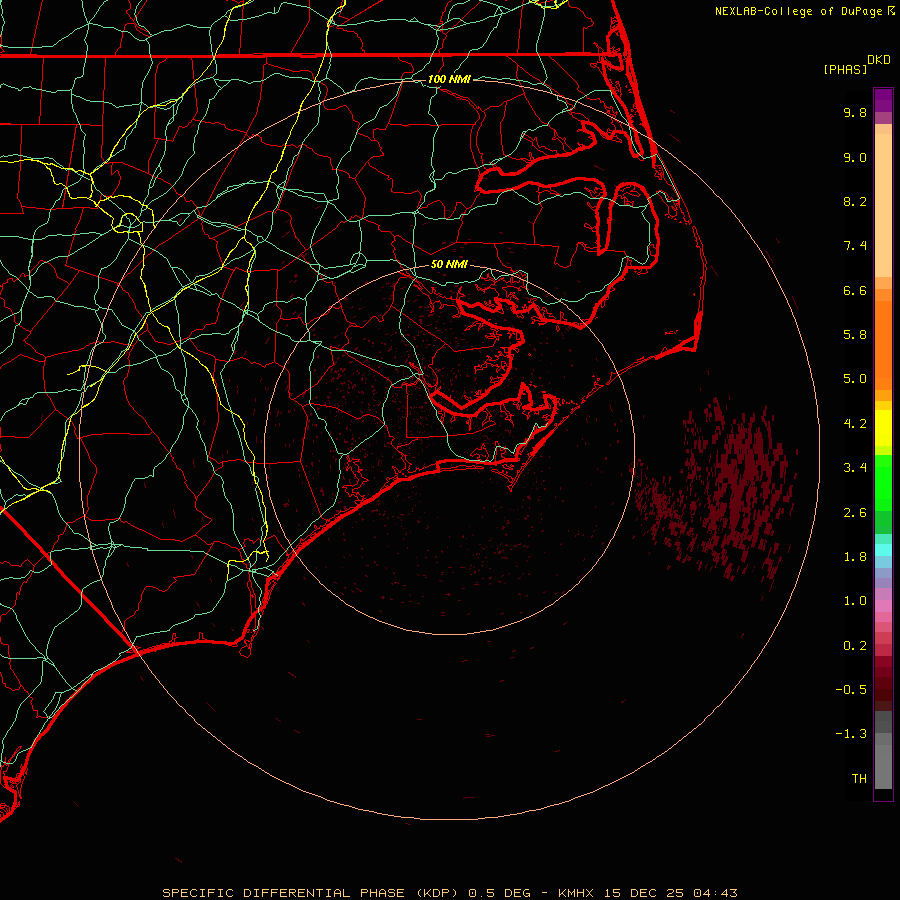Click the 50 NMI range ring label
The image size is (900, 900).
pyautogui.click(x=449, y=264)
